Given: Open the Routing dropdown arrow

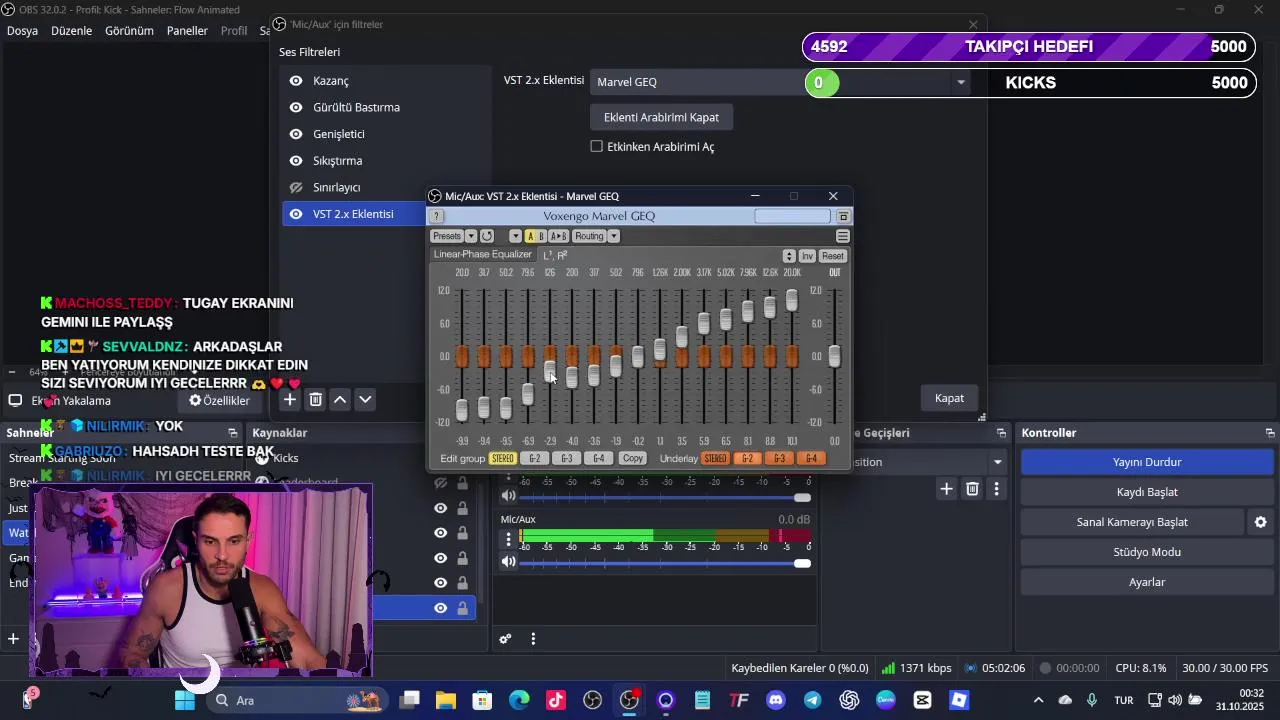Looking at the screenshot, I should (613, 236).
